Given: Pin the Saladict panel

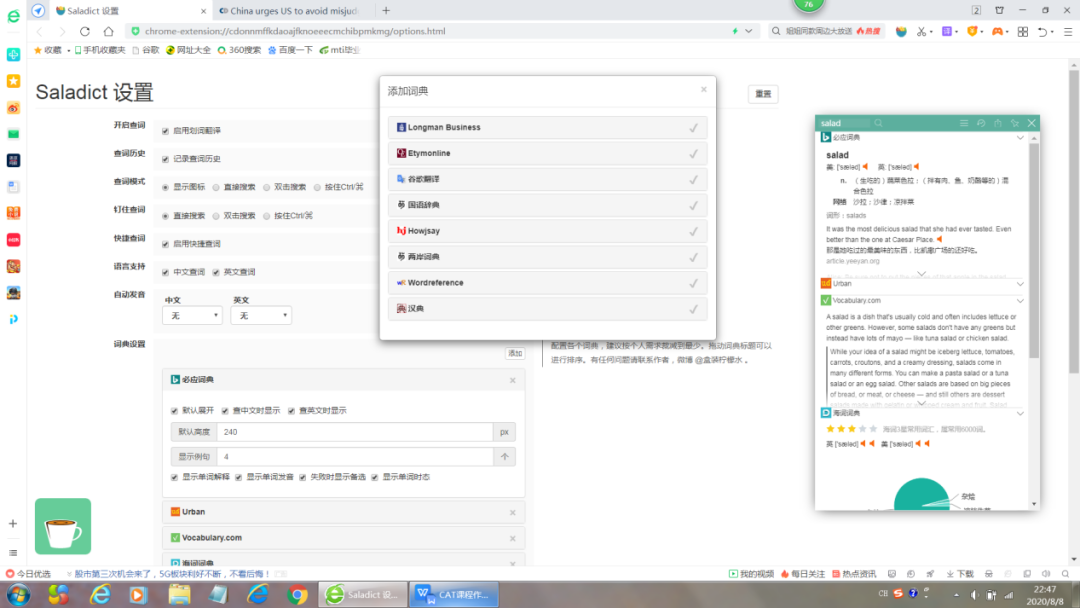Looking at the screenshot, I should tap(1015, 123).
